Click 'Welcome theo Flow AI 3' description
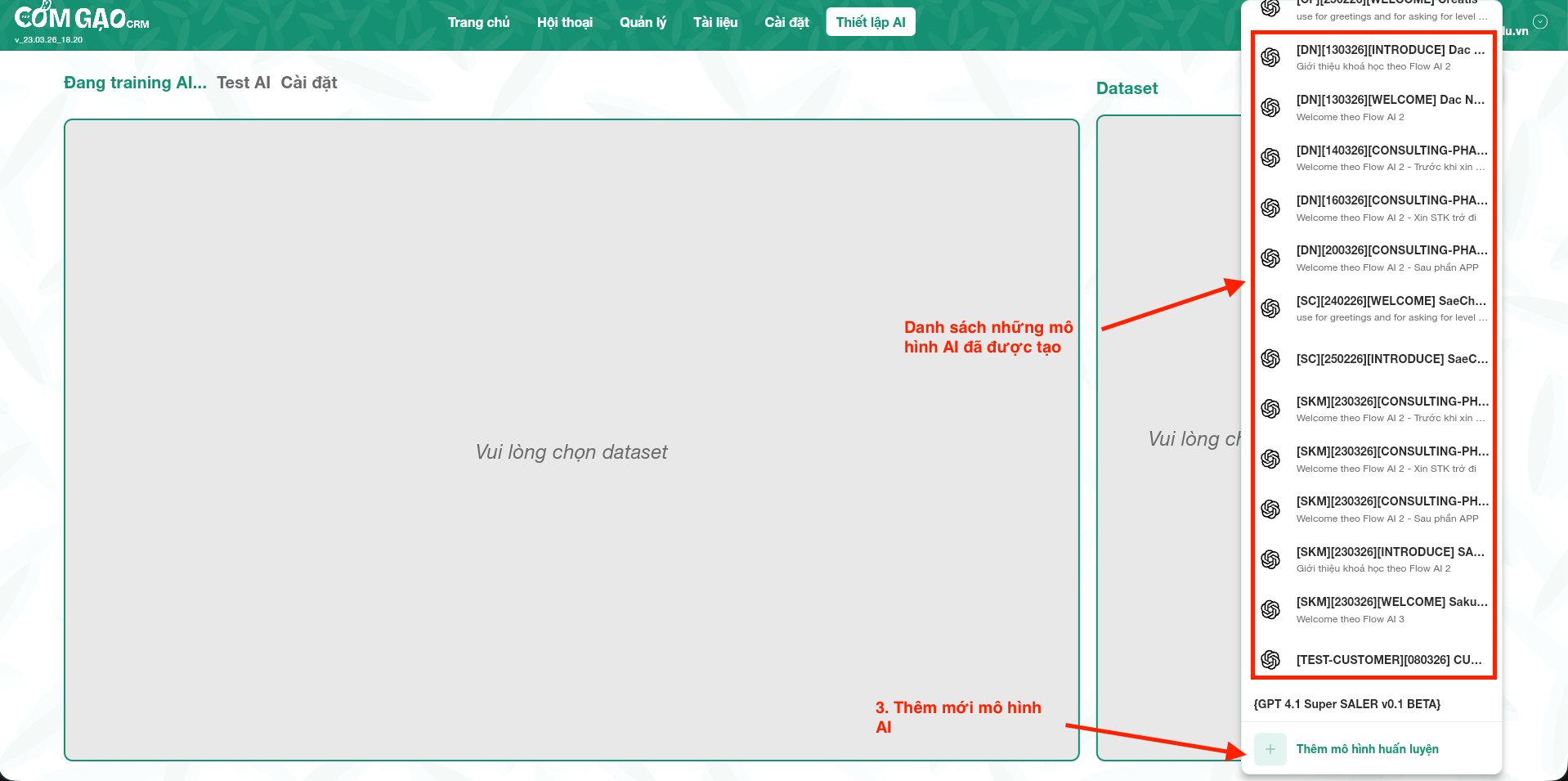1568x781 pixels. tap(1350, 619)
